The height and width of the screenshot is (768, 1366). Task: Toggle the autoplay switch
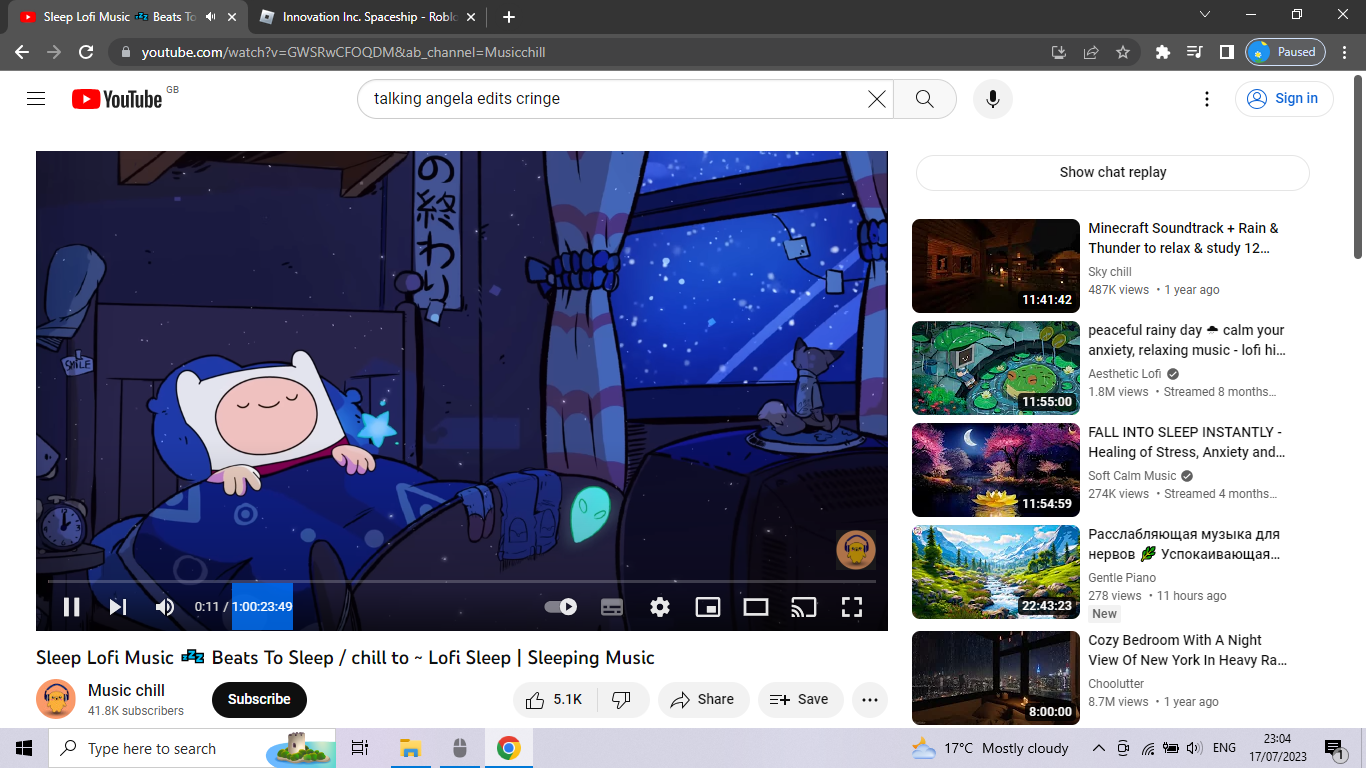(561, 606)
